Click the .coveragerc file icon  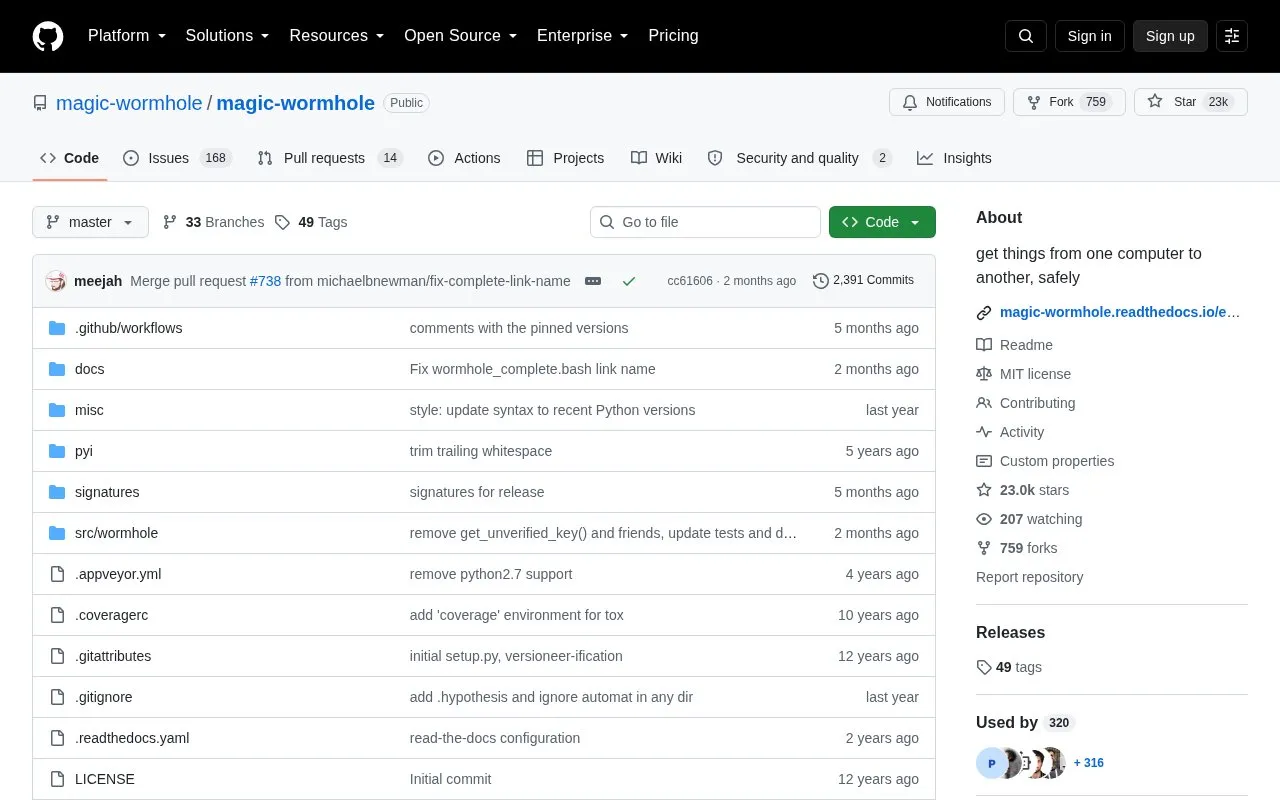pos(57,615)
